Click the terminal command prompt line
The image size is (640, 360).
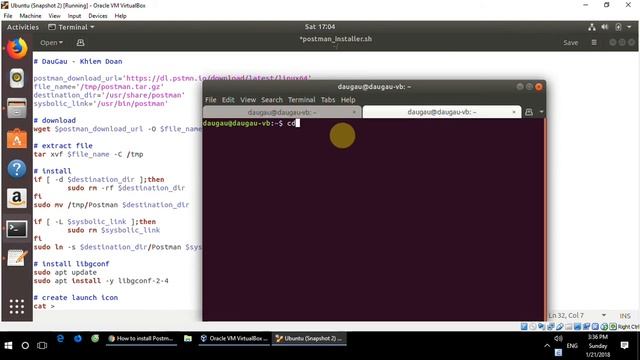coord(251,123)
